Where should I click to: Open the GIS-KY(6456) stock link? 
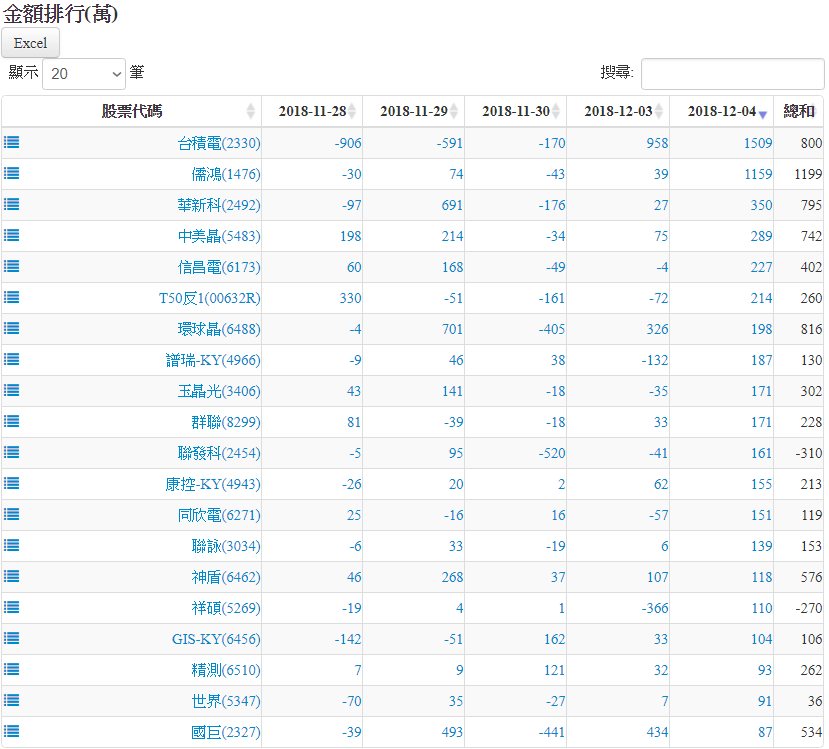[216, 639]
